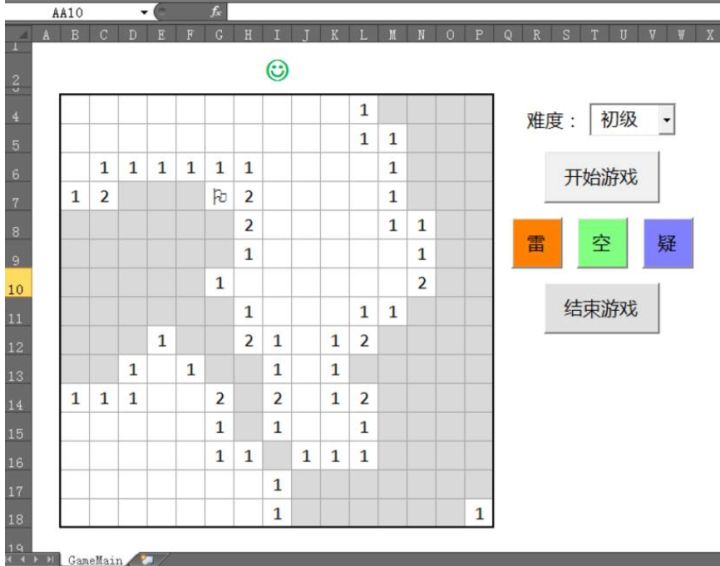The width and height of the screenshot is (720, 566).
Task: Click inside the formula bar
Action: click(x=473, y=12)
